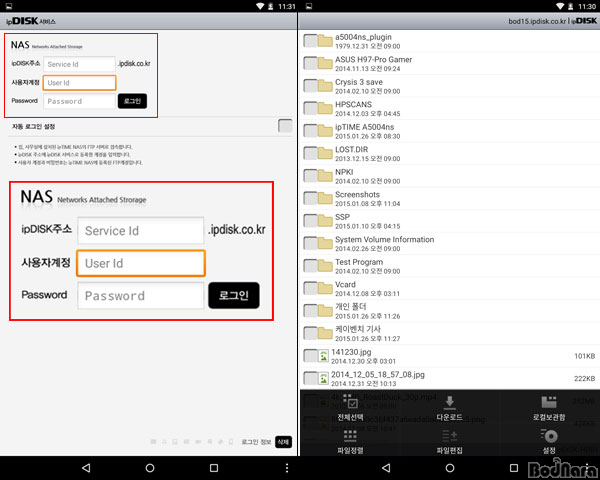Tick the System Volume Information checkbox
600x480 pixels.
tap(310, 243)
